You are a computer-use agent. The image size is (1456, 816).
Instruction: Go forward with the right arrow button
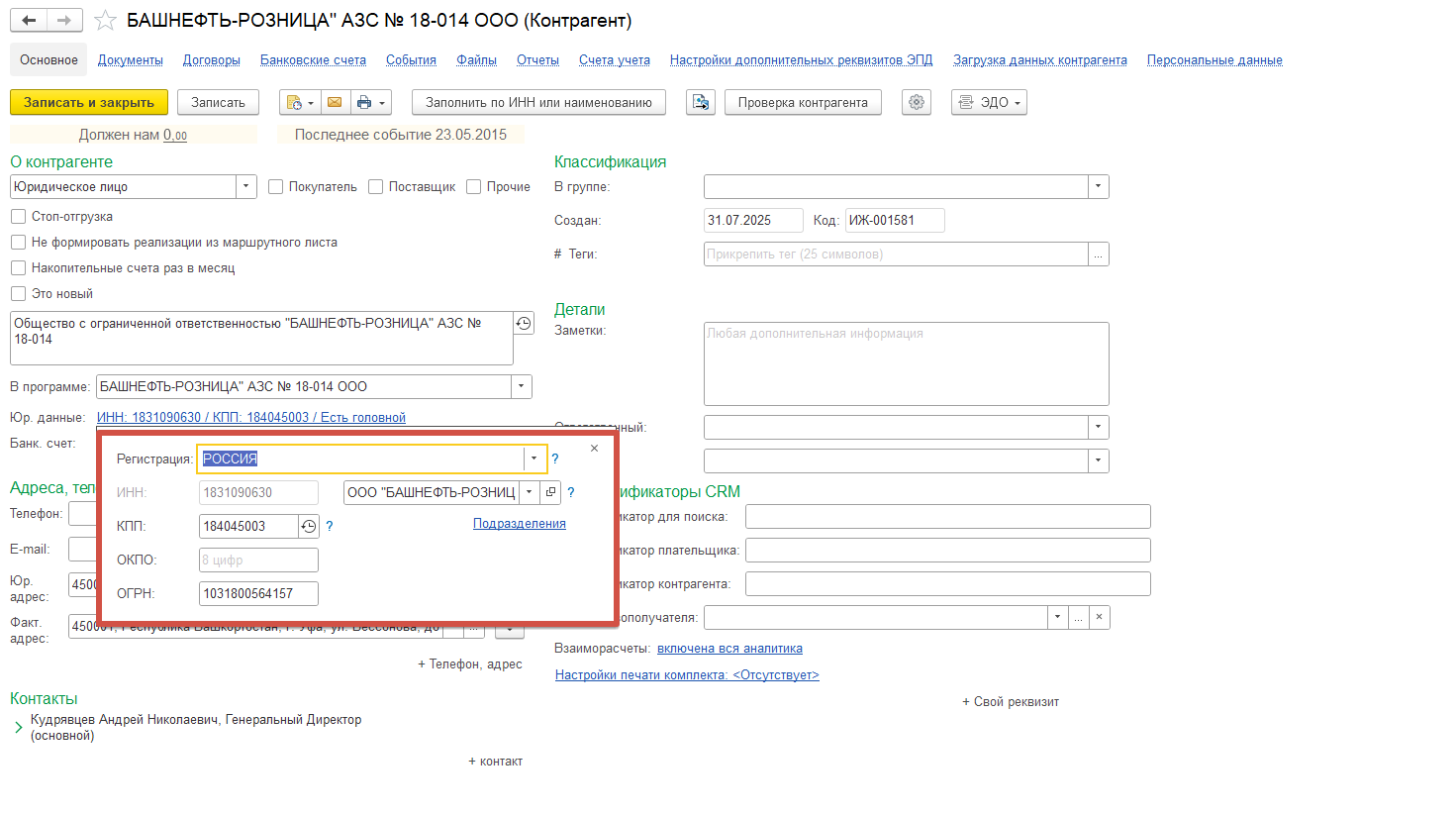coord(64,20)
